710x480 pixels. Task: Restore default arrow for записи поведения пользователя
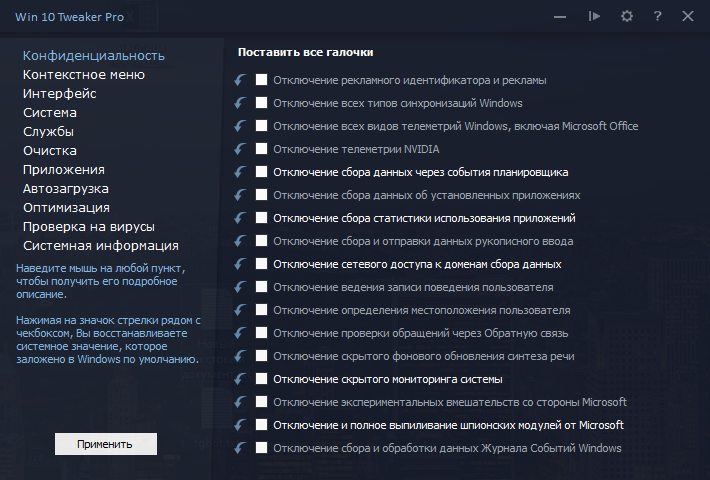point(240,287)
